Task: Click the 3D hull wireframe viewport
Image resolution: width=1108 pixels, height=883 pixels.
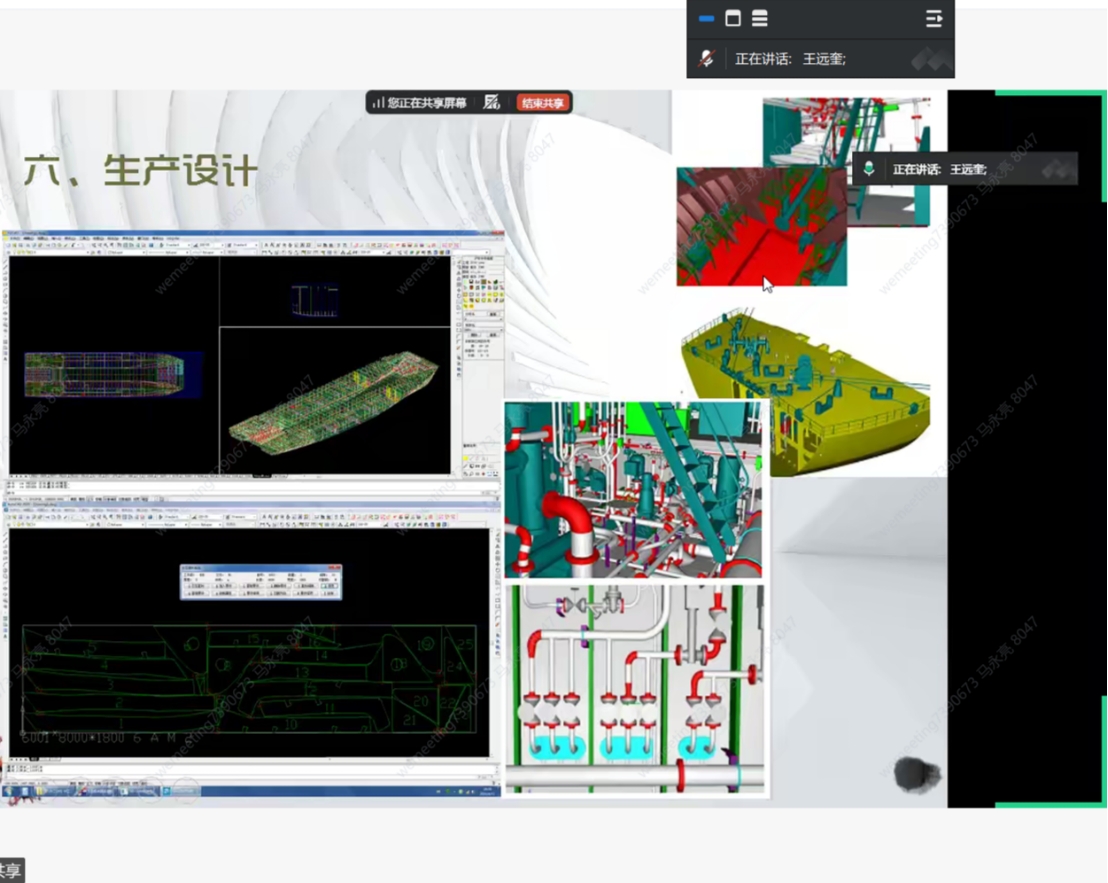Action: click(x=335, y=400)
